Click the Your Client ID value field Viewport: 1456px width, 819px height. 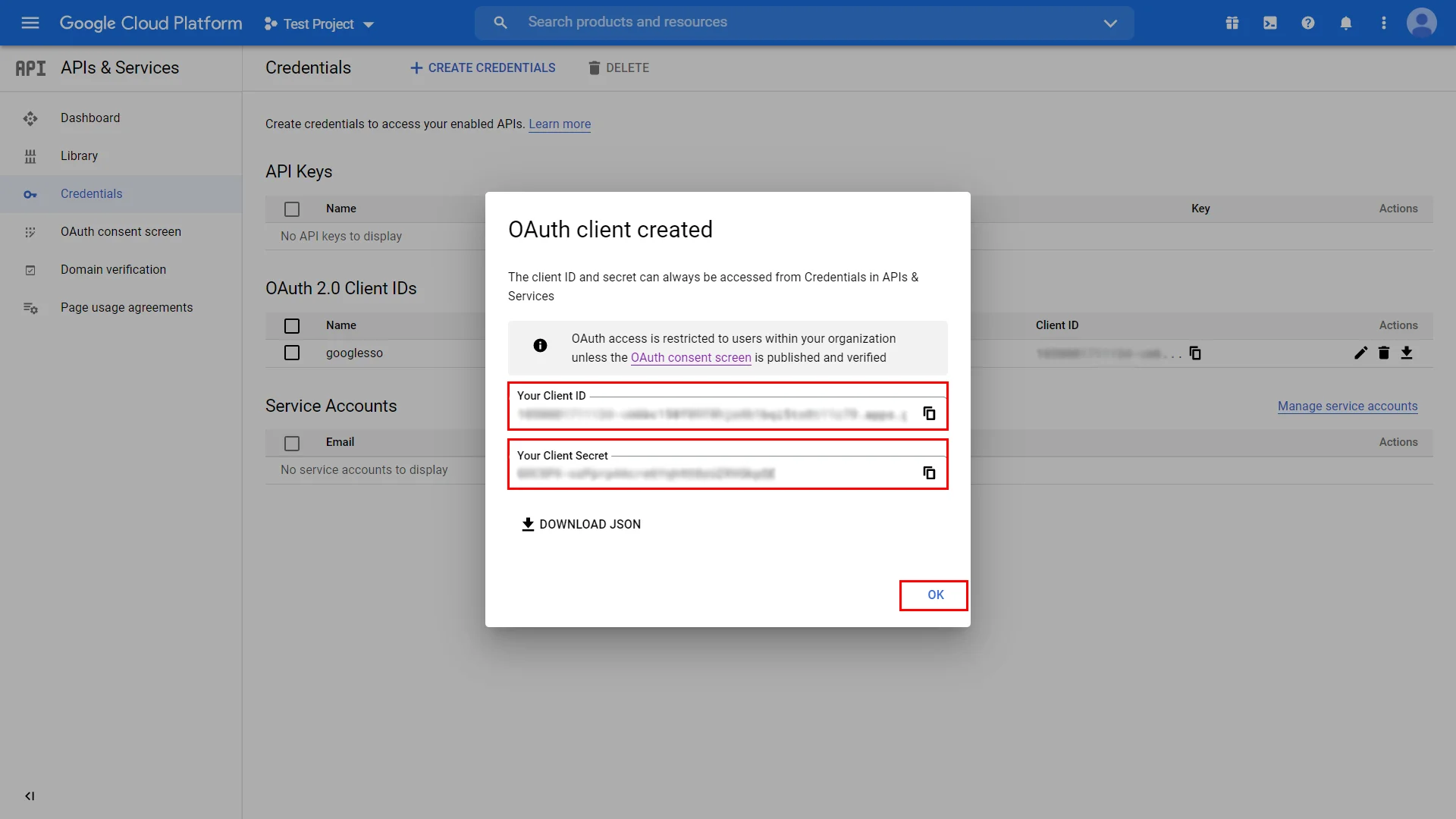(x=712, y=415)
